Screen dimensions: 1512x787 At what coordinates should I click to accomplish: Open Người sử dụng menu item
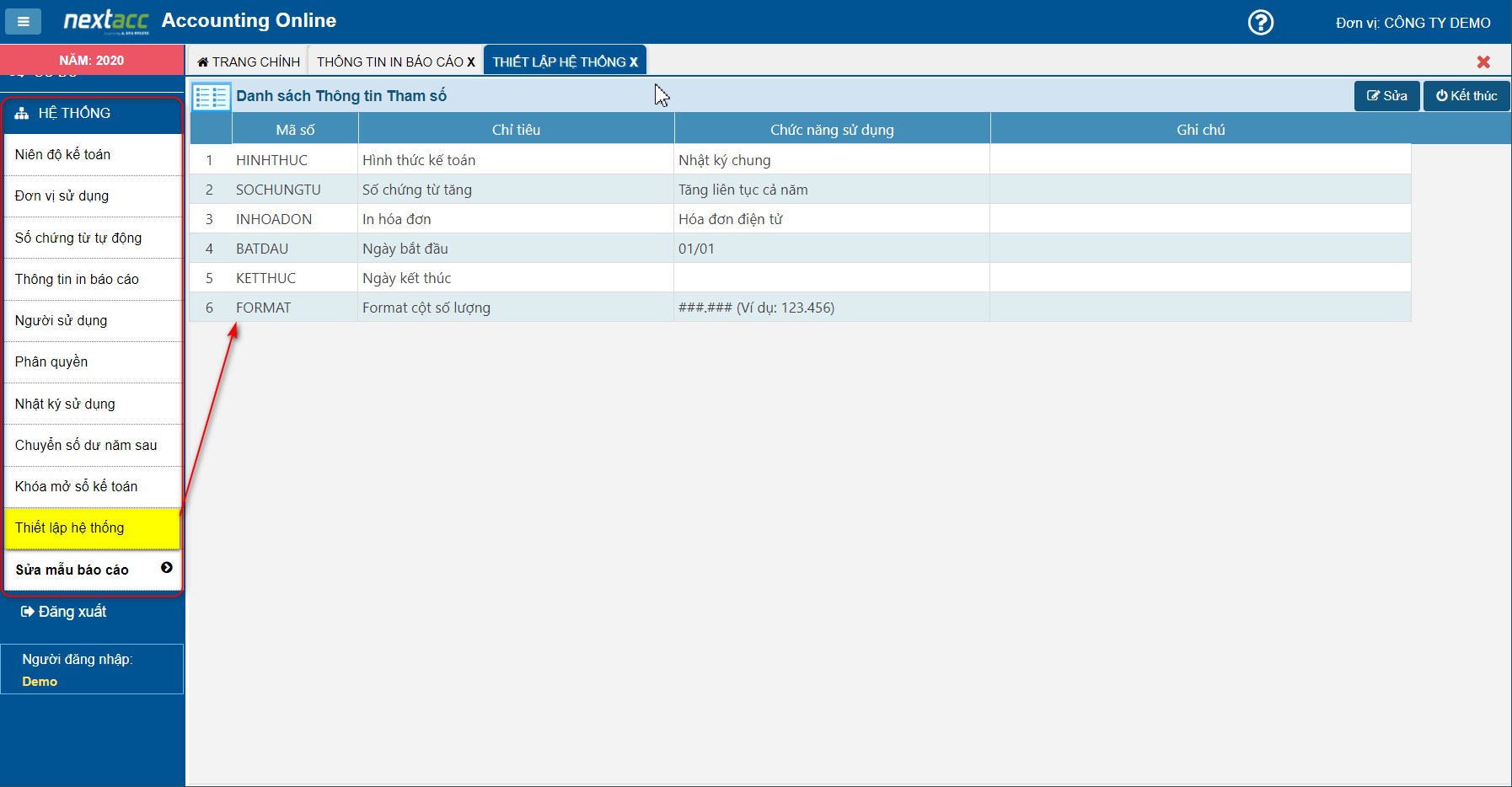[62, 321]
